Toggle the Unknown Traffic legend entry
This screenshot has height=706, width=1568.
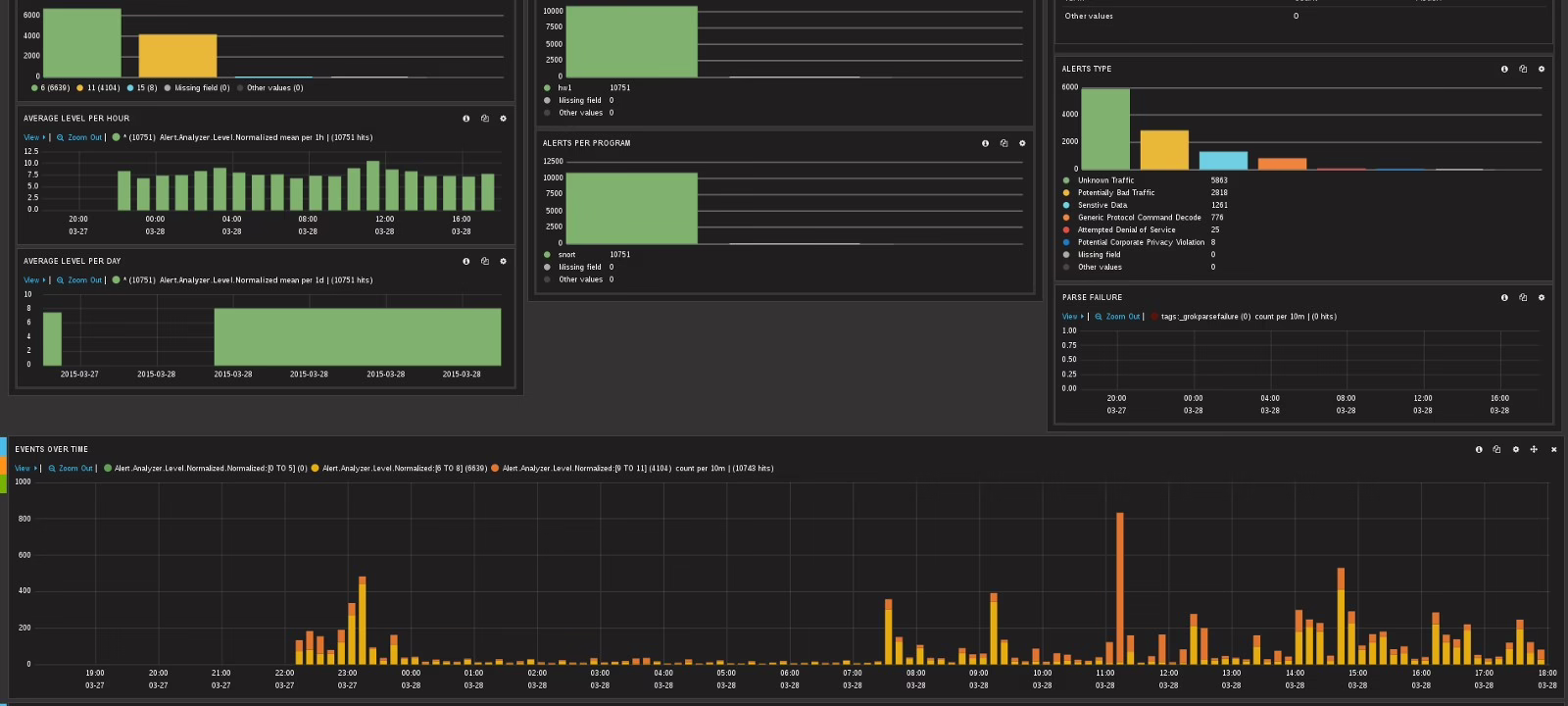click(1105, 180)
